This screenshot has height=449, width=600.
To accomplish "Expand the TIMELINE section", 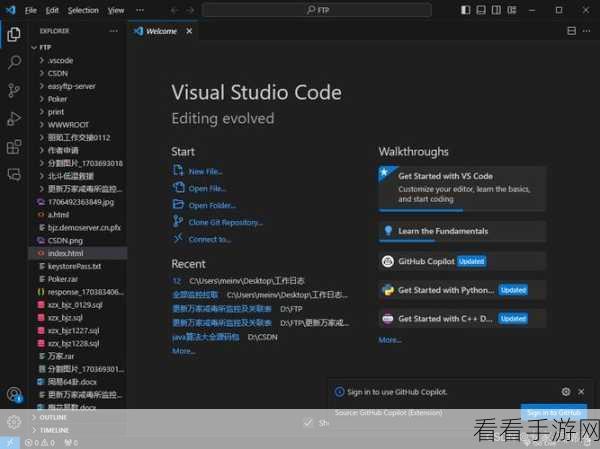I will [78, 430].
